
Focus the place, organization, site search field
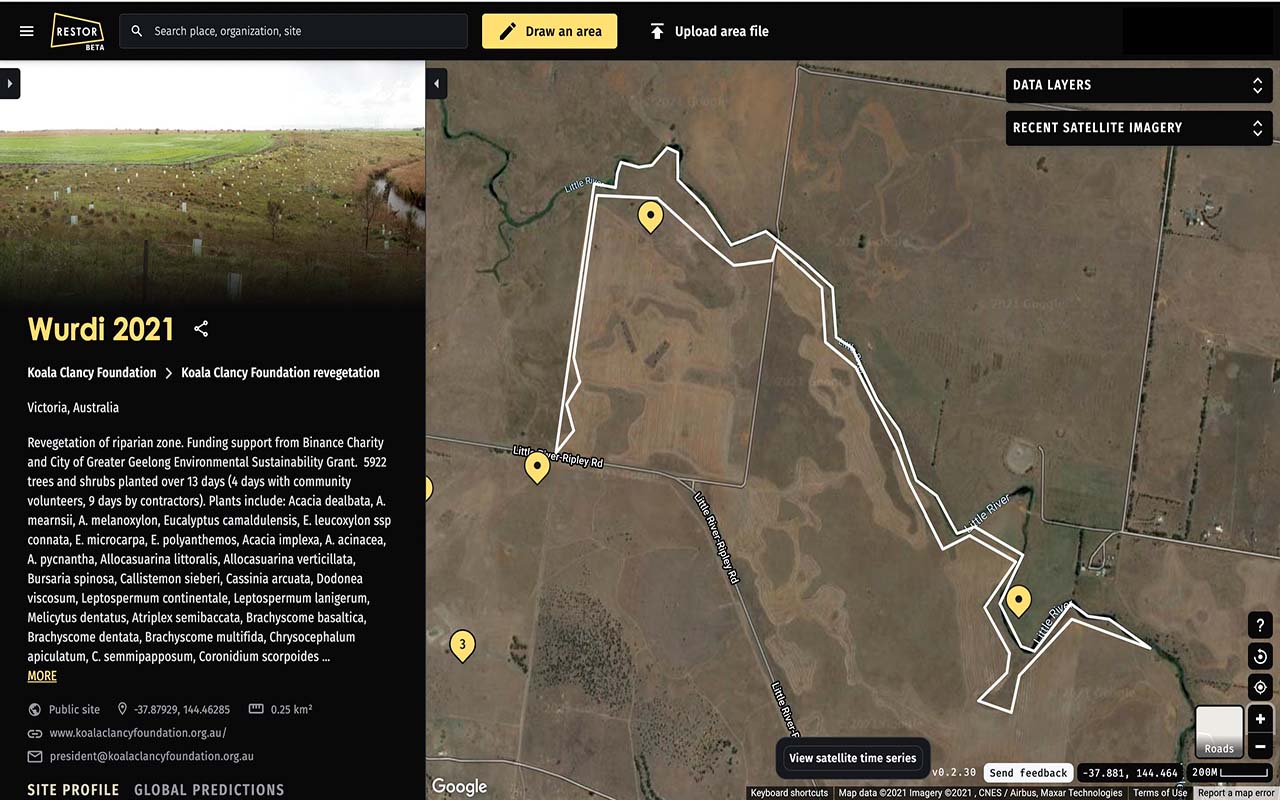(x=294, y=31)
